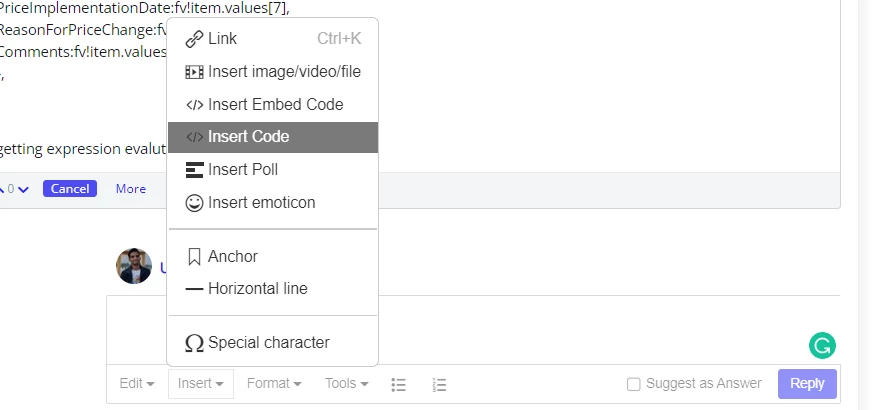Click the Reply button
Image resolution: width=872 pixels, height=410 pixels.
click(x=807, y=383)
